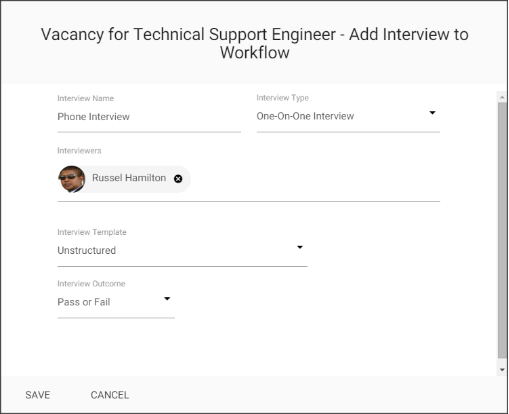This screenshot has width=509, height=414.
Task: Choose the Pass or Fail outcome field
Action: click(x=116, y=302)
